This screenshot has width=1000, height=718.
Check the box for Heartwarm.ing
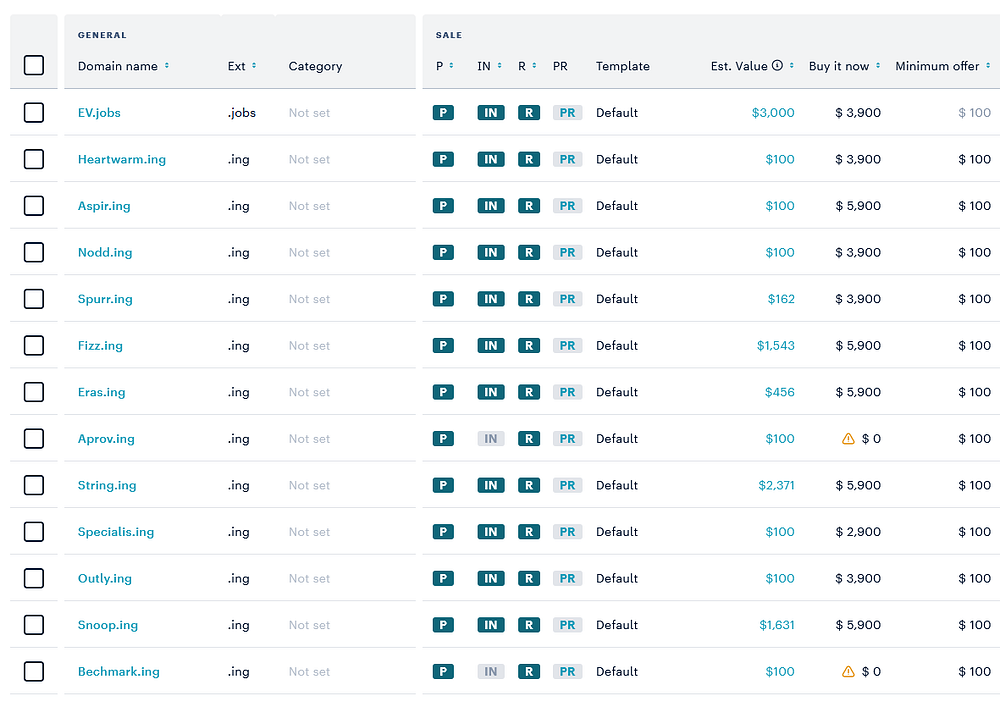coord(34,159)
